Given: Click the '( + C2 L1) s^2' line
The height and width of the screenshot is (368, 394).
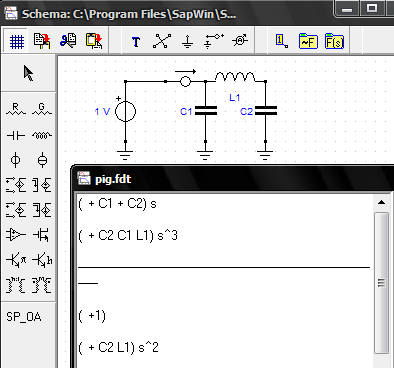Looking at the screenshot, I should point(118,348).
